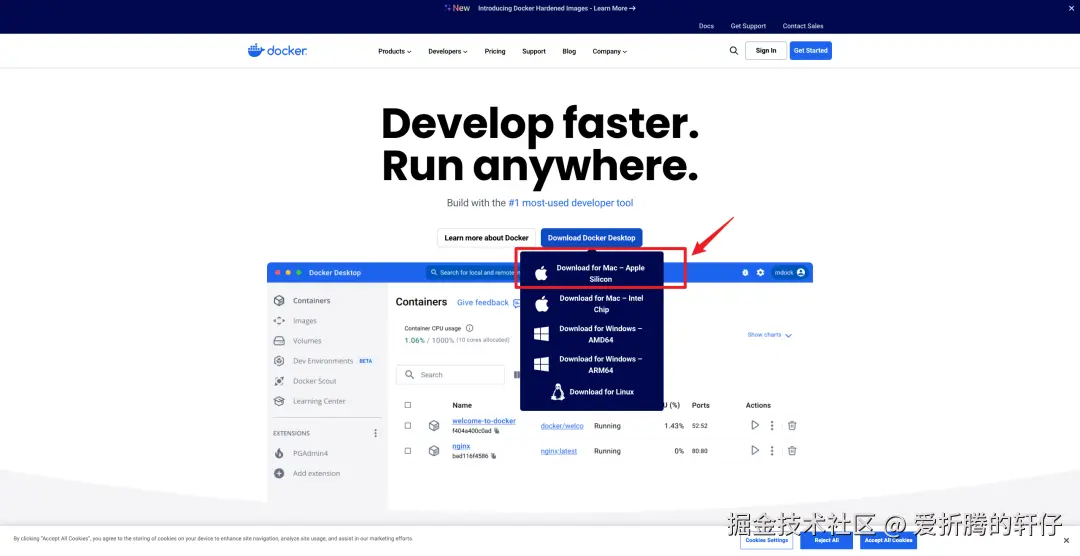This screenshot has height=556, width=1080.
Task: Click the Give feedback link
Action: click(x=483, y=302)
